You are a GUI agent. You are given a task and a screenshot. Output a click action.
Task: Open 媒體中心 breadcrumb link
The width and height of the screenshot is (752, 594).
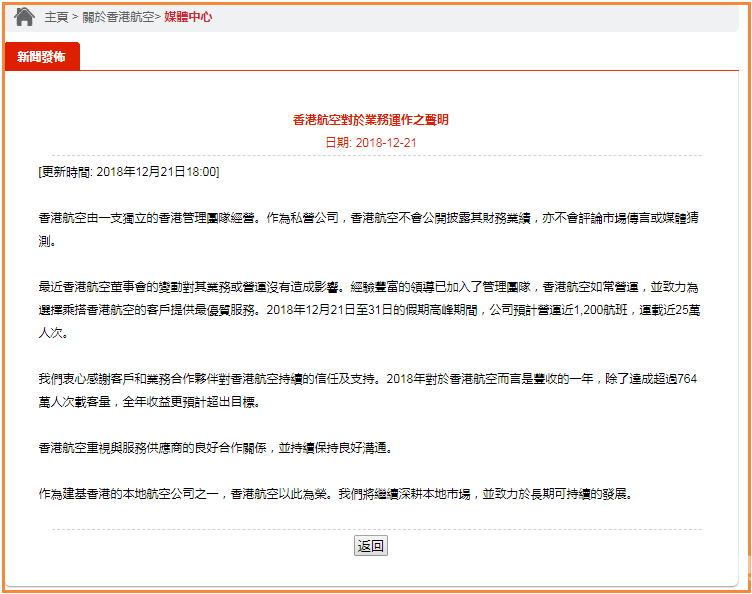pos(188,17)
